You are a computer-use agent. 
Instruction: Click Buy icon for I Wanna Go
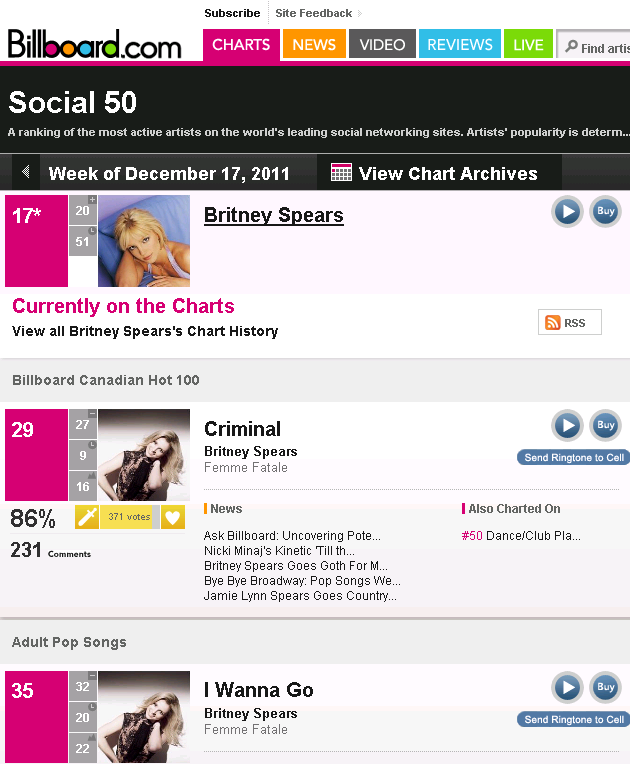tap(605, 688)
